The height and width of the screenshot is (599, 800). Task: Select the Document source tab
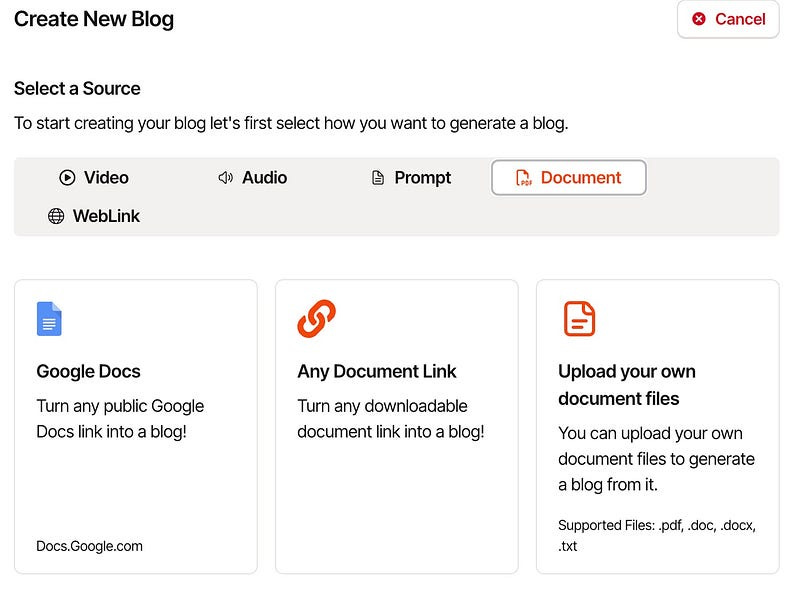coord(569,178)
